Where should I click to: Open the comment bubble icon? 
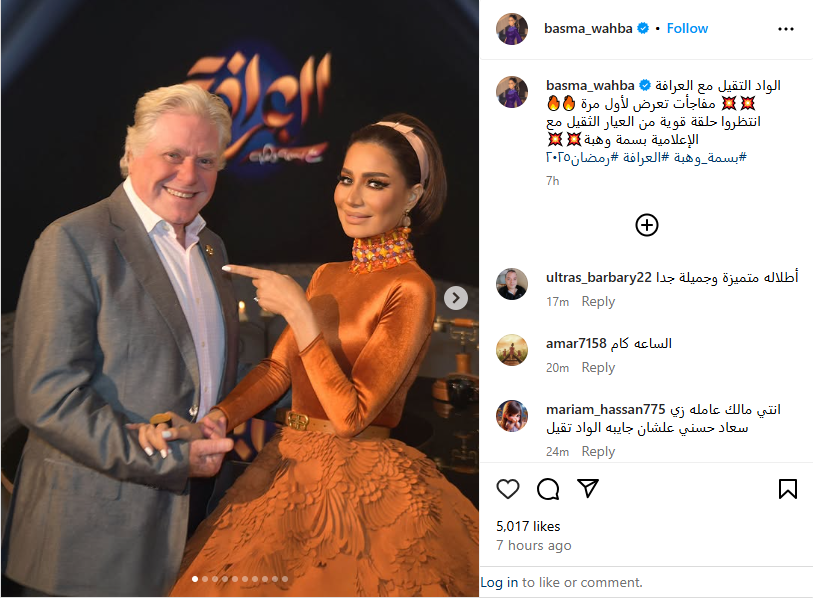click(x=548, y=489)
